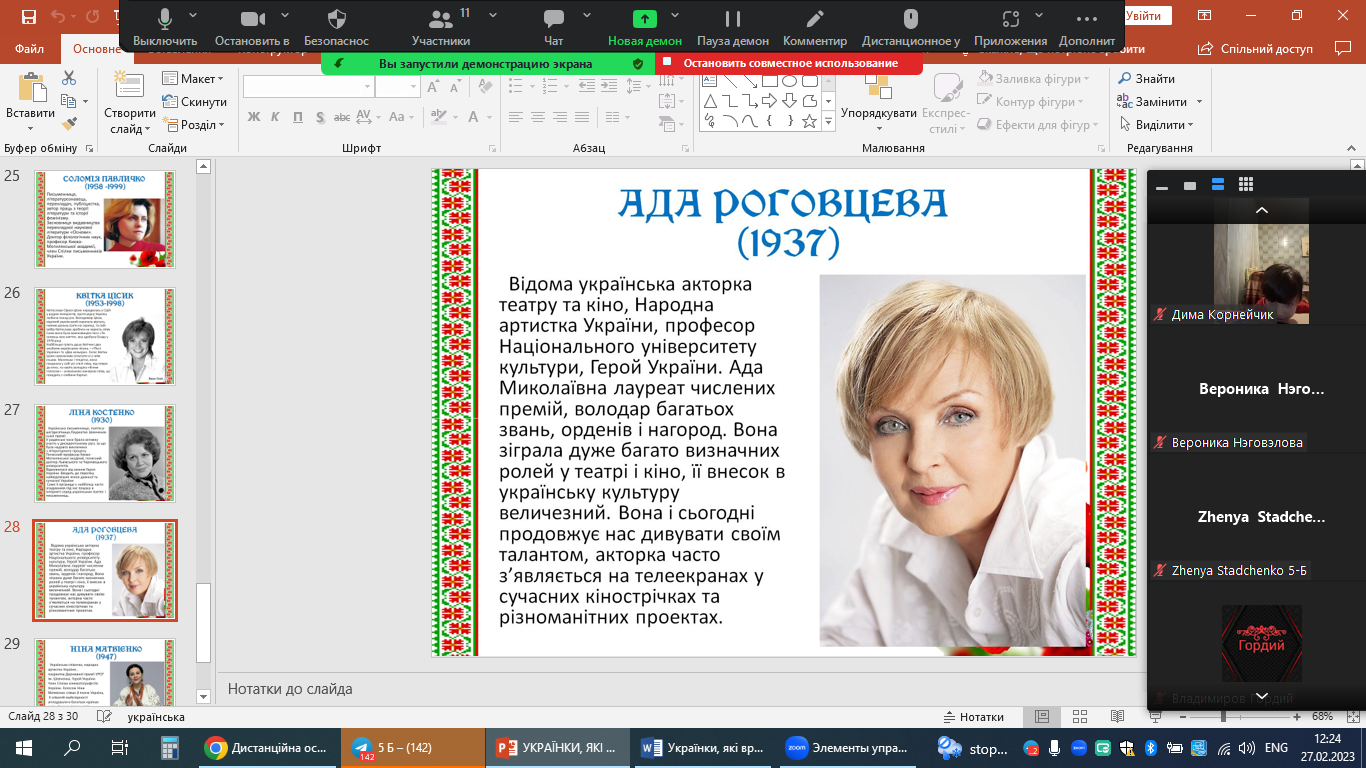Open the Виділити select dropdown

click(x=1156, y=125)
